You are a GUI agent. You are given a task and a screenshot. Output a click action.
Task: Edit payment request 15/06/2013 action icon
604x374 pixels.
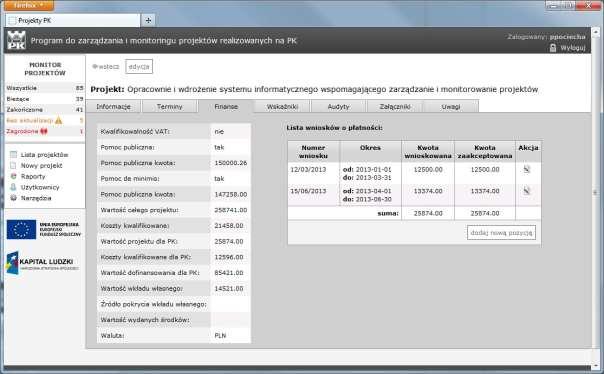click(x=527, y=191)
